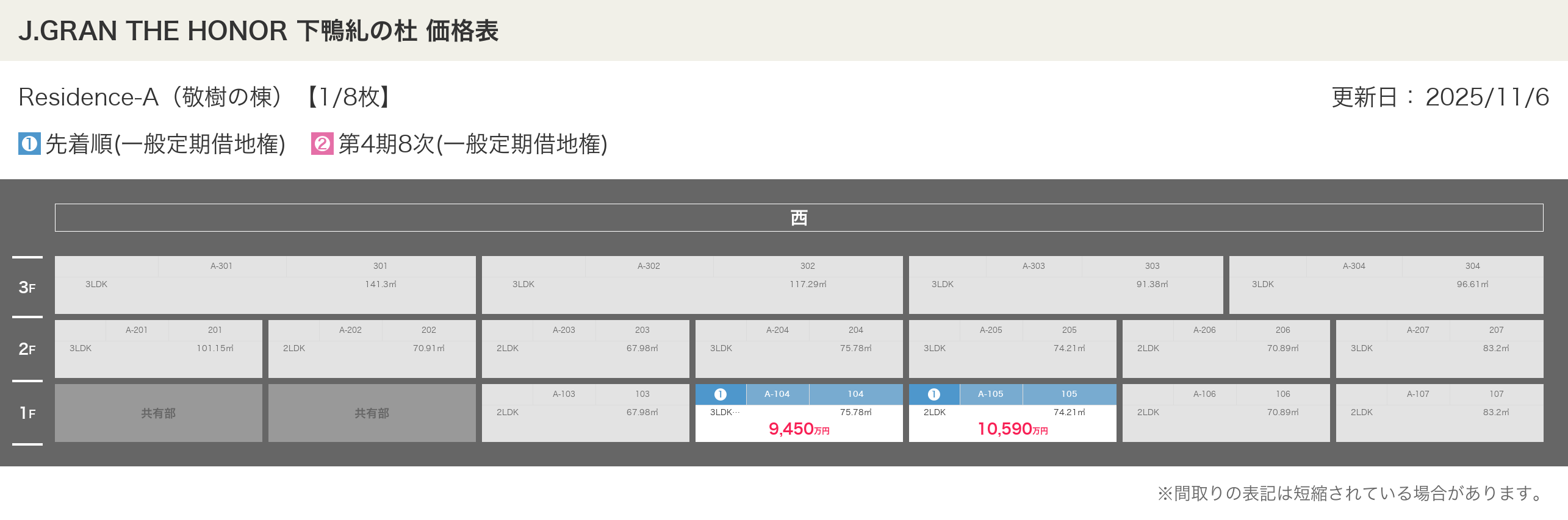This screenshot has height=520, width=1568.
Task: Click the 西 direction header bar
Action: click(799, 218)
